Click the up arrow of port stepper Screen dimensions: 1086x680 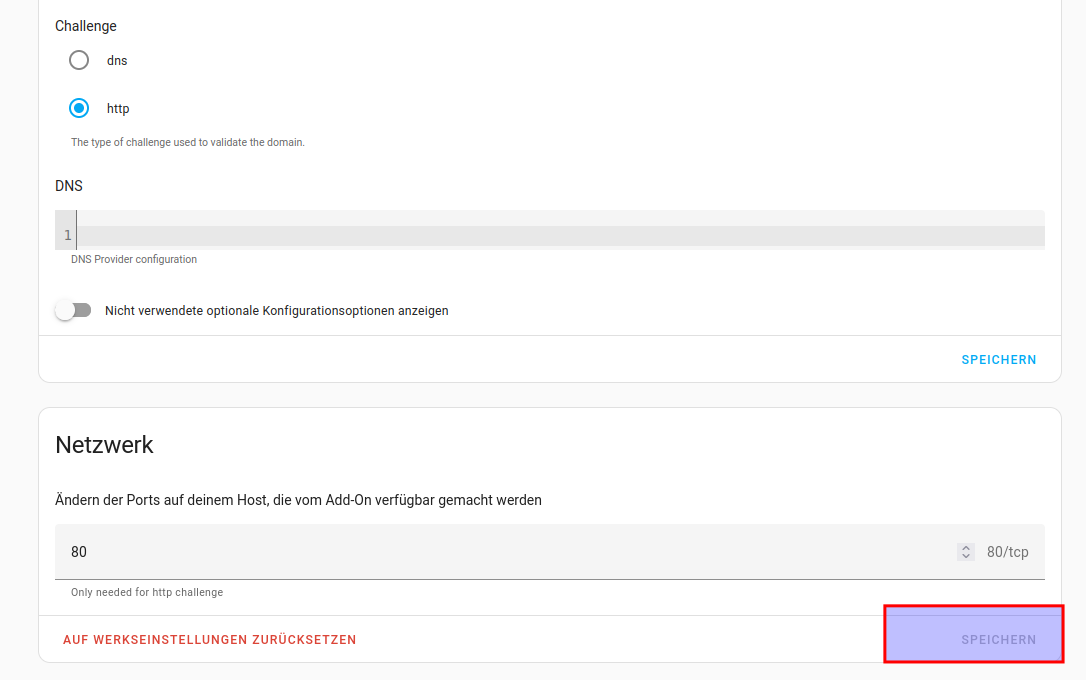pyautogui.click(x=965, y=548)
